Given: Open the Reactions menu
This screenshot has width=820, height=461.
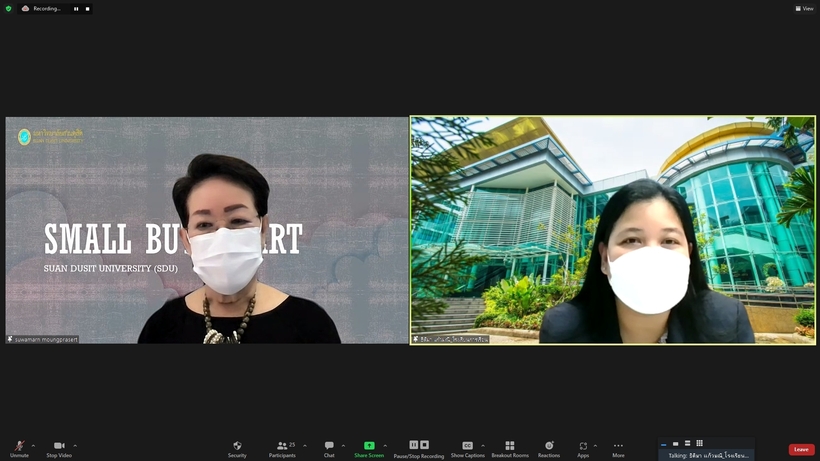Looking at the screenshot, I should (549, 449).
